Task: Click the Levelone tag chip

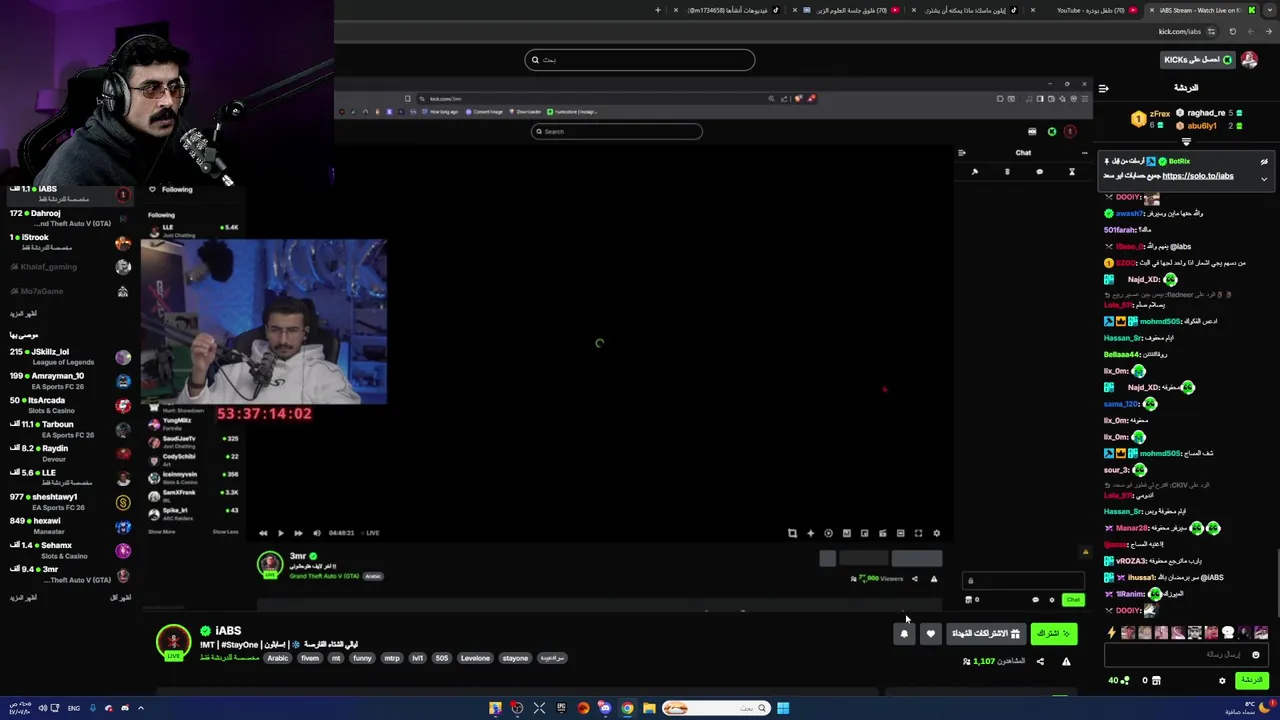Action: [x=475, y=658]
